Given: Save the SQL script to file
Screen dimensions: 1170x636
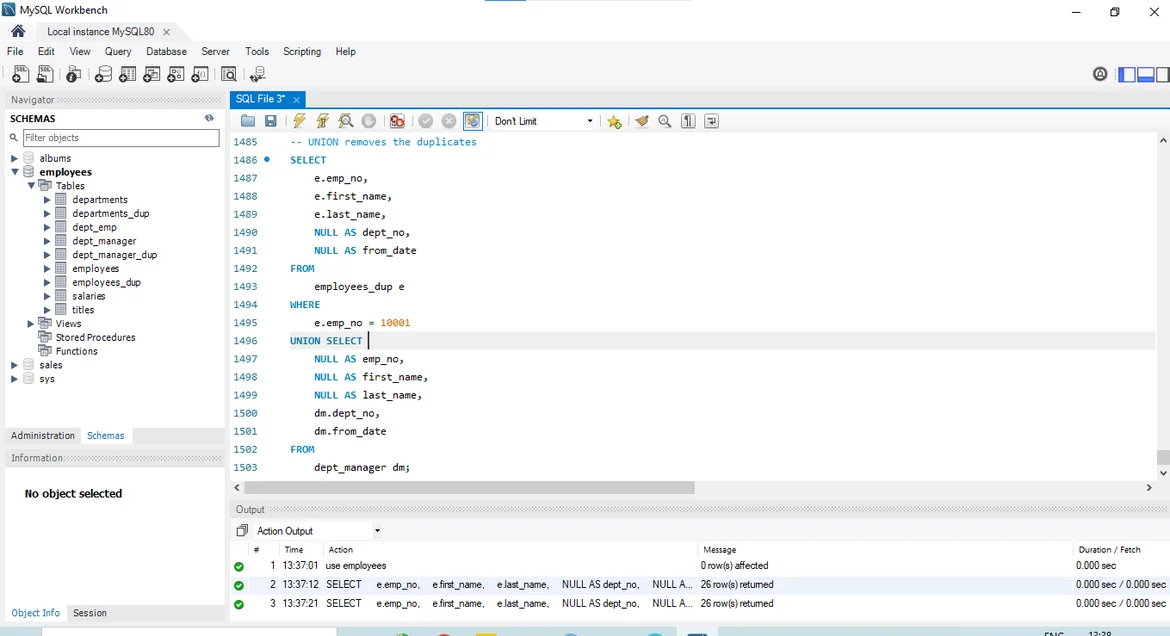Looking at the screenshot, I should click(x=271, y=121).
